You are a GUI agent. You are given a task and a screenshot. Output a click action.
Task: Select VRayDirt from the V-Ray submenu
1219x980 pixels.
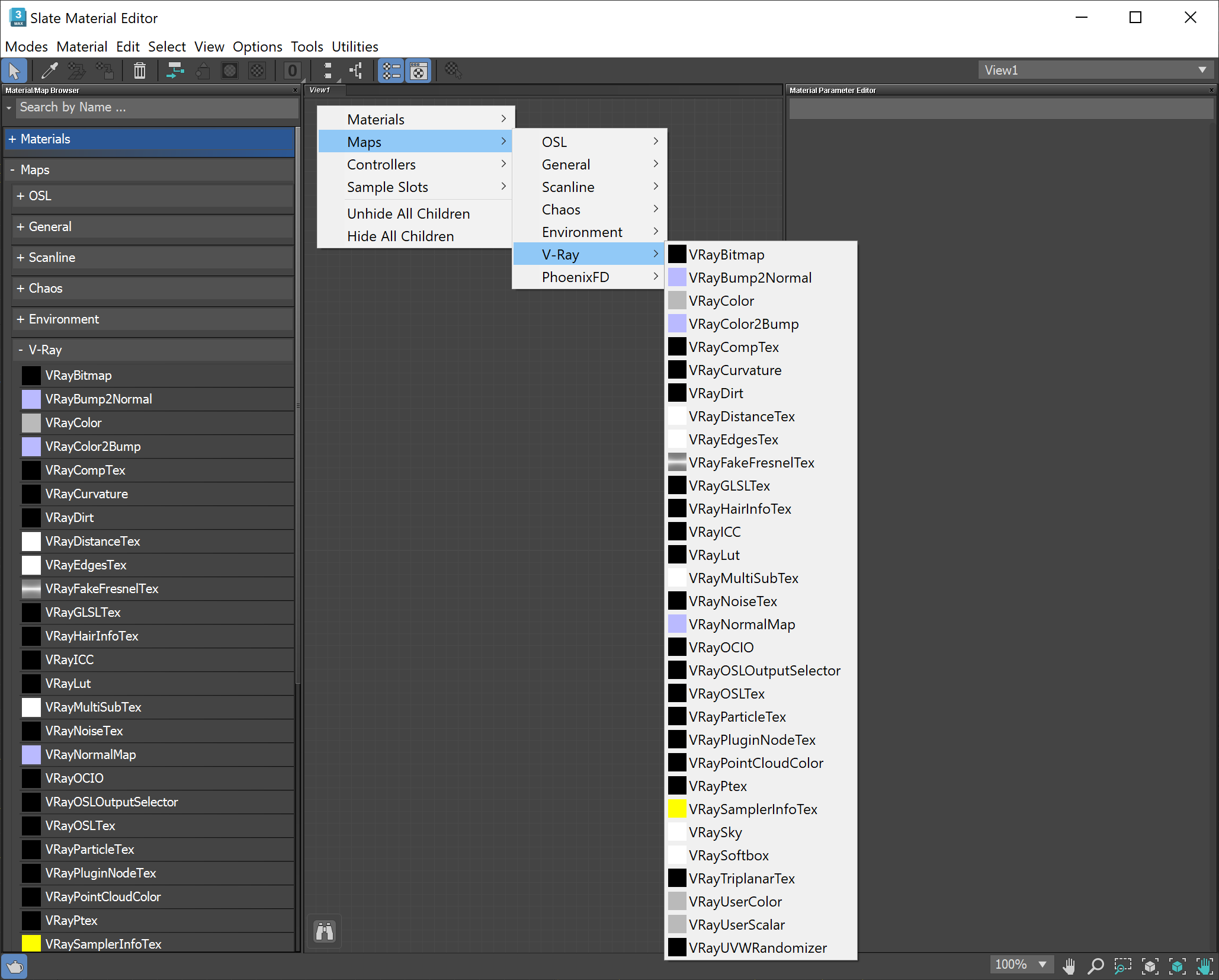[716, 393]
